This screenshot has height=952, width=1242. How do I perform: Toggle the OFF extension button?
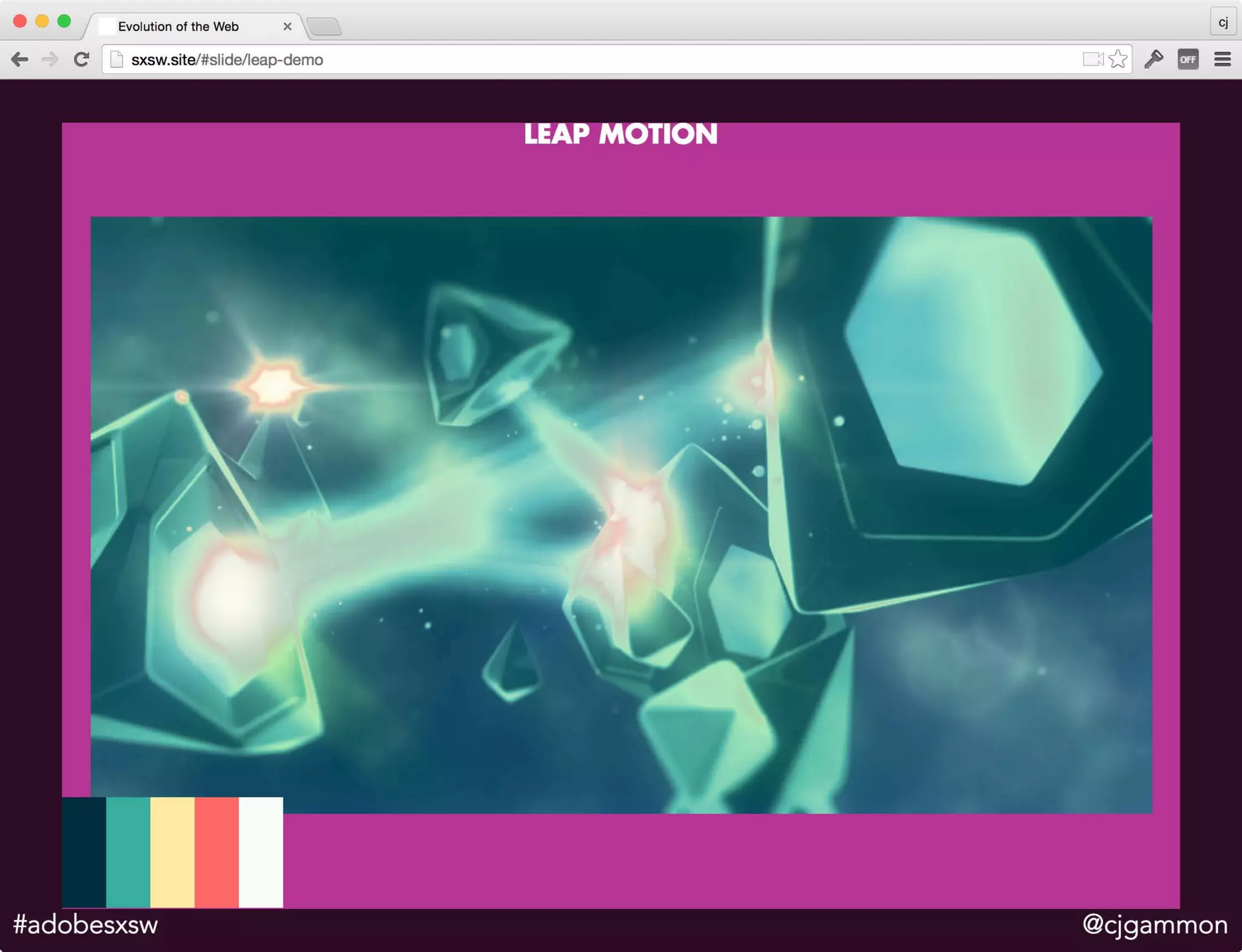coord(1187,59)
